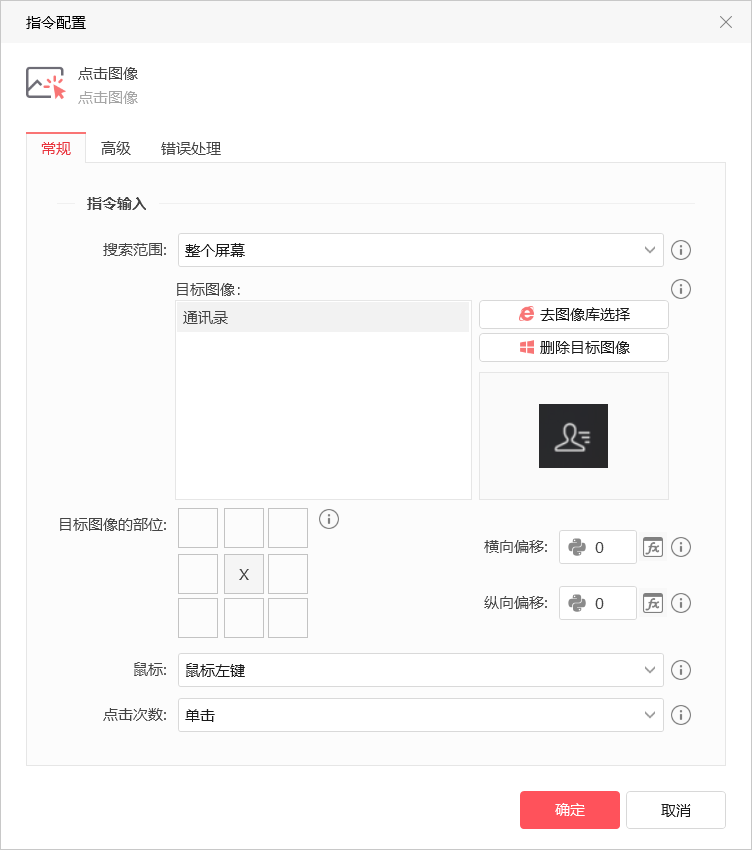Viewport: 752px width, 850px height.
Task: Click info icon for 点击次数 dropdown
Action: point(680,715)
